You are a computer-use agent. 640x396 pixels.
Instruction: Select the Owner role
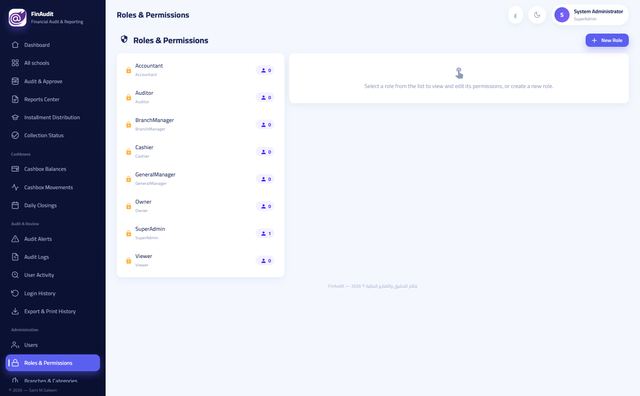(x=200, y=206)
